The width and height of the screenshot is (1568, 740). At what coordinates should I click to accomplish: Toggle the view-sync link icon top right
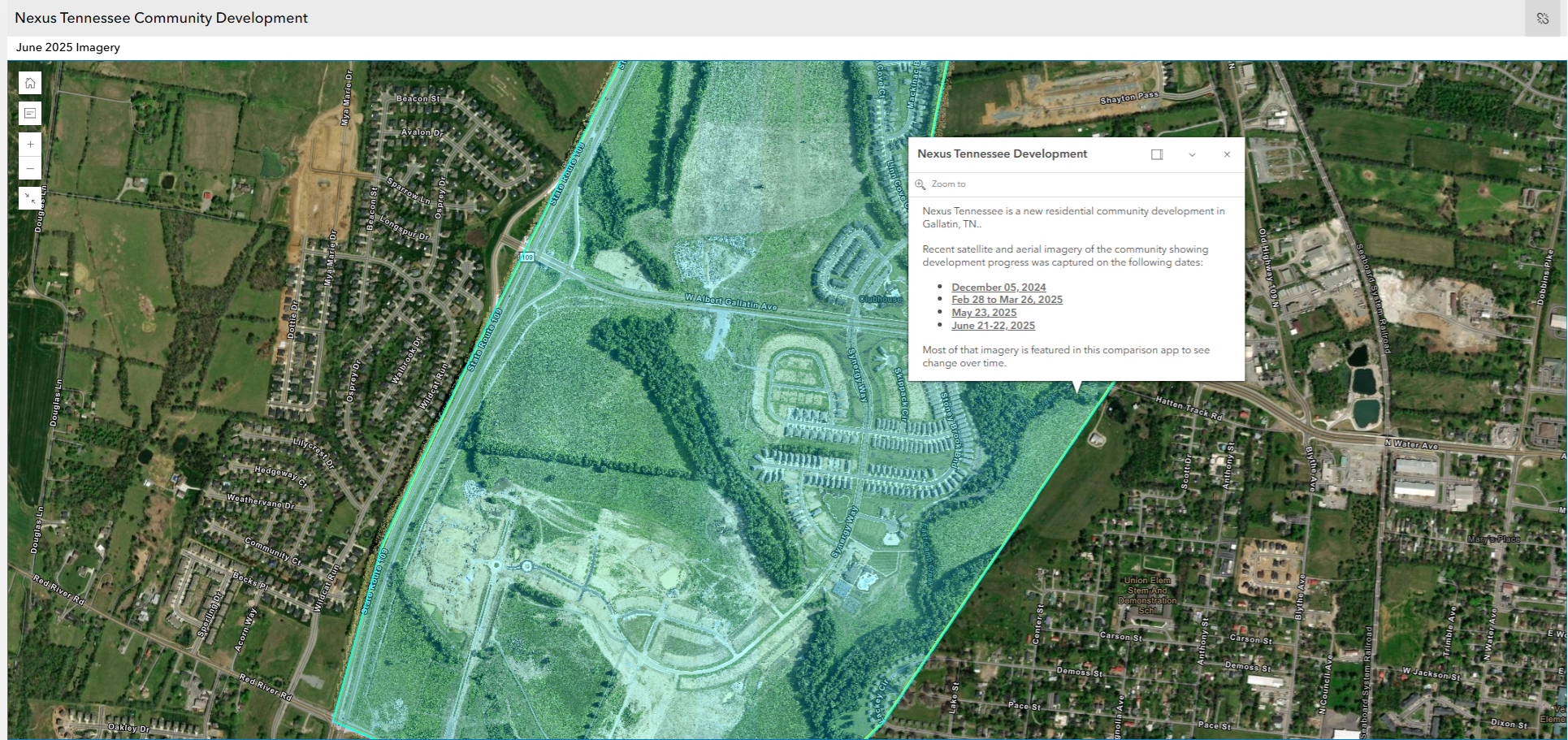[x=1543, y=17]
